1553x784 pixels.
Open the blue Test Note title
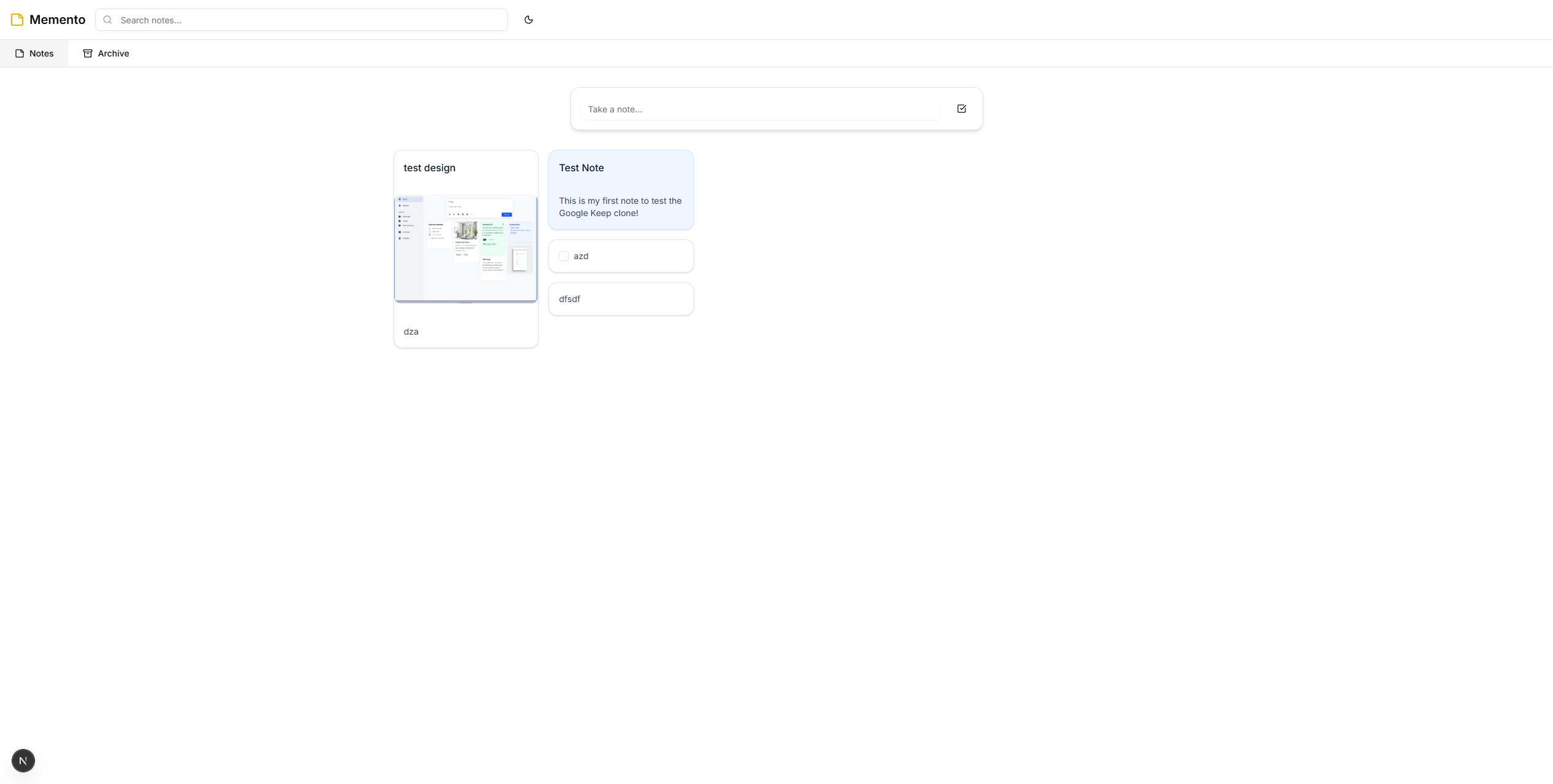581,168
